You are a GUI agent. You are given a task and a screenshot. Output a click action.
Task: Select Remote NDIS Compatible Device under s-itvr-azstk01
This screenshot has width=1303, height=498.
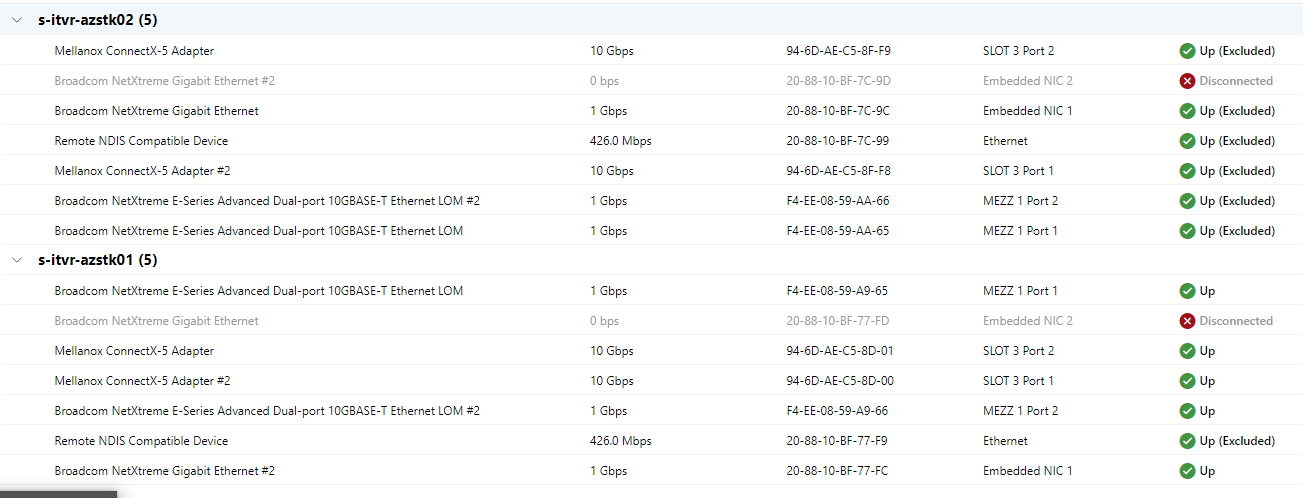tap(141, 441)
